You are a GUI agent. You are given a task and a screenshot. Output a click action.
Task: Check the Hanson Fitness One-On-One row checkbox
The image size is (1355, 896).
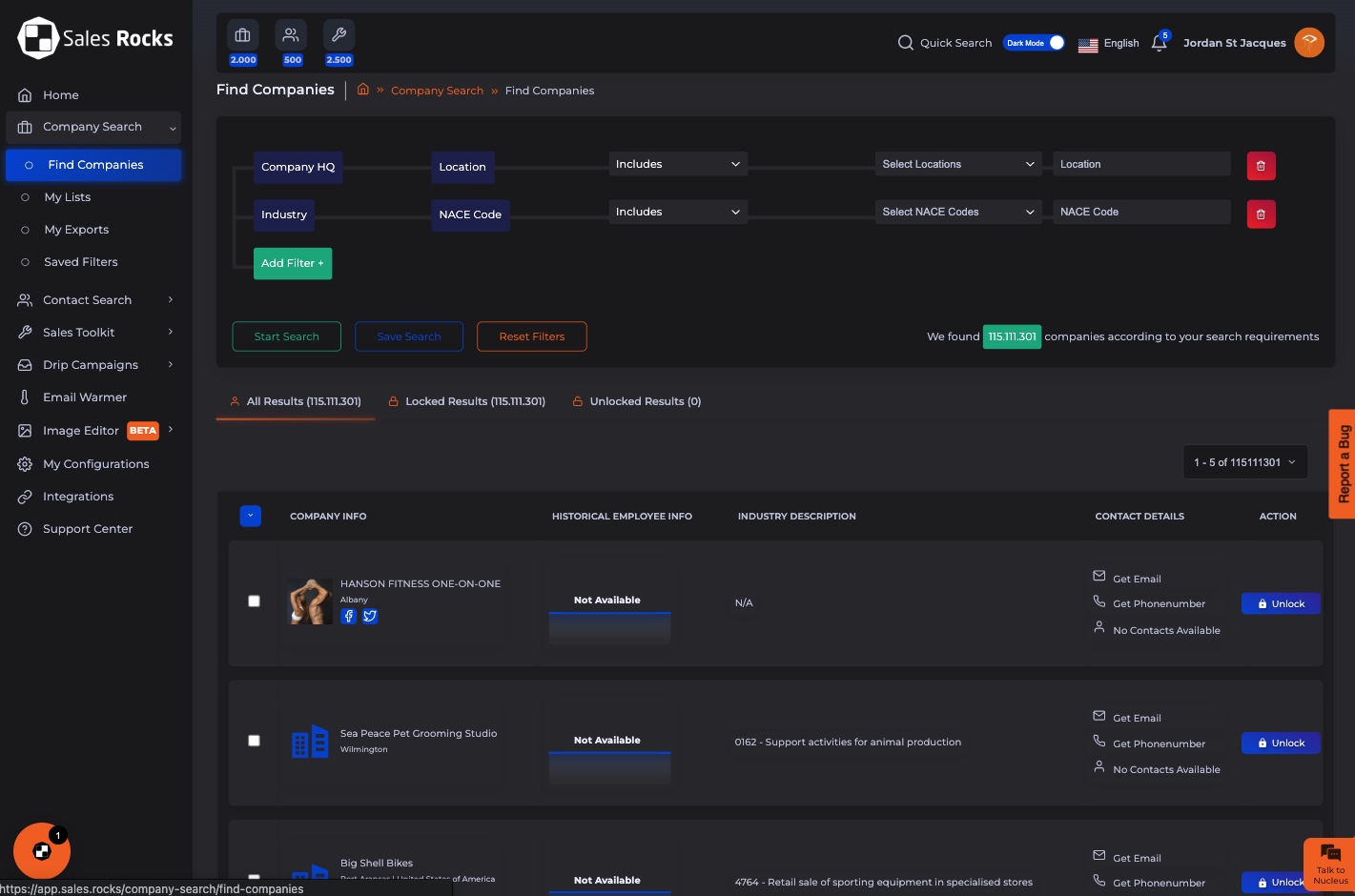tap(254, 601)
